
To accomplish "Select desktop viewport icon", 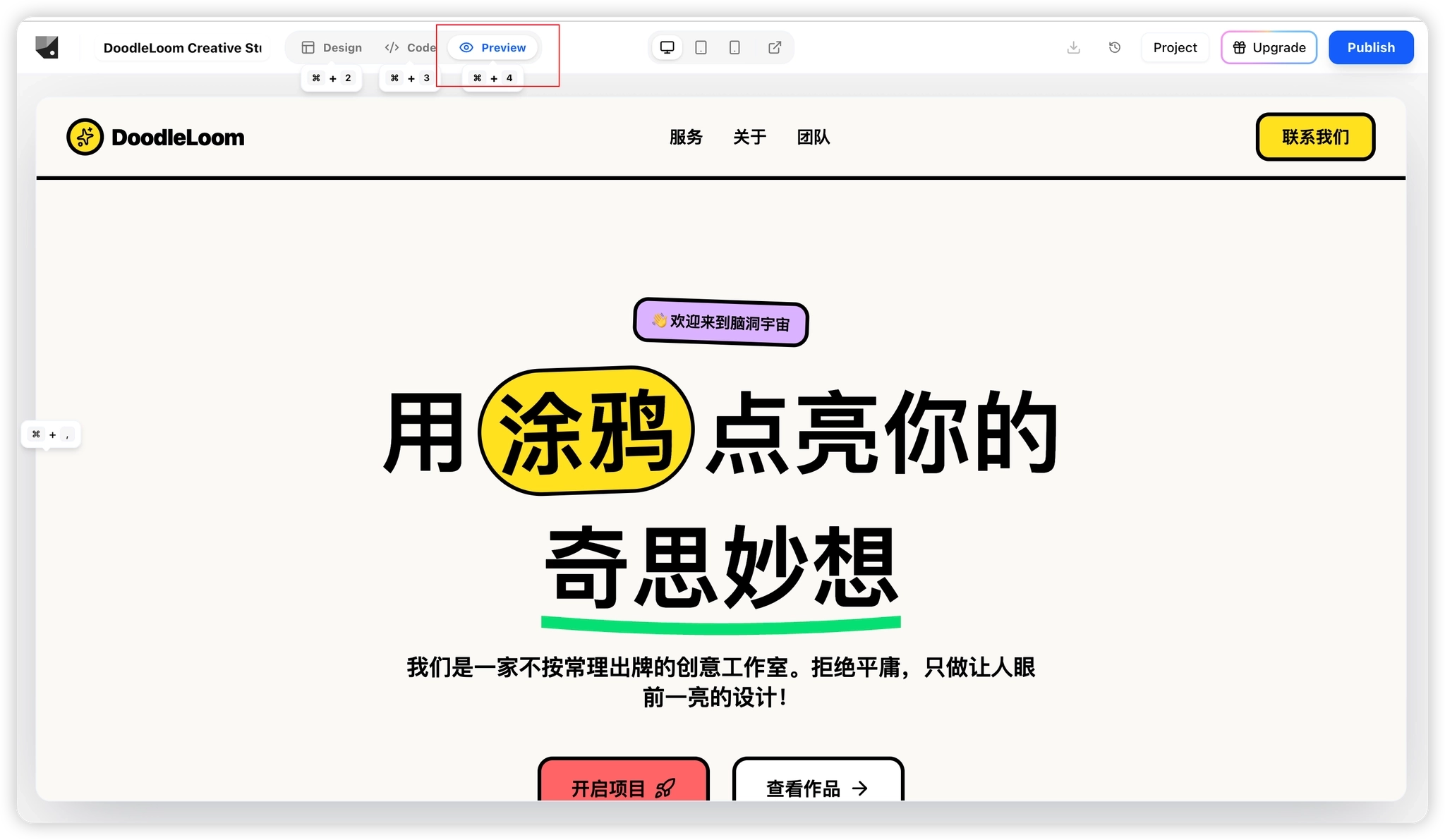I will (x=667, y=47).
